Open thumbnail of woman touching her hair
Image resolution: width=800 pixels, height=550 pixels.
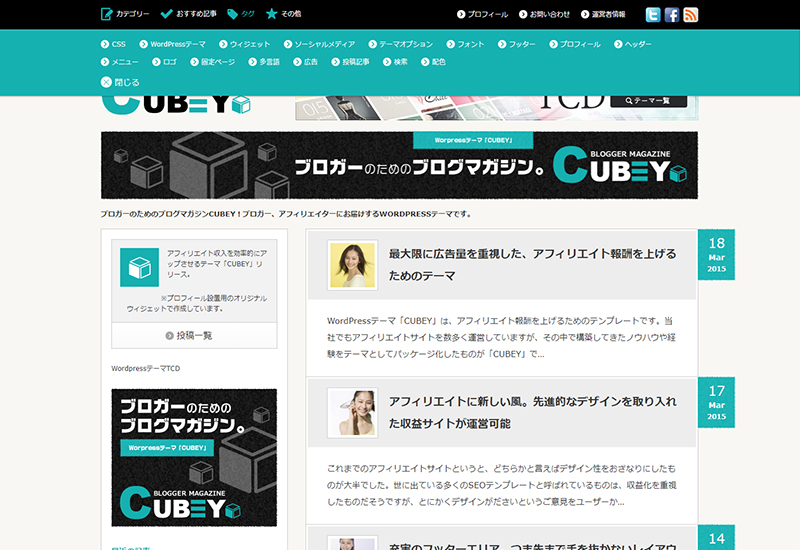coord(353,413)
